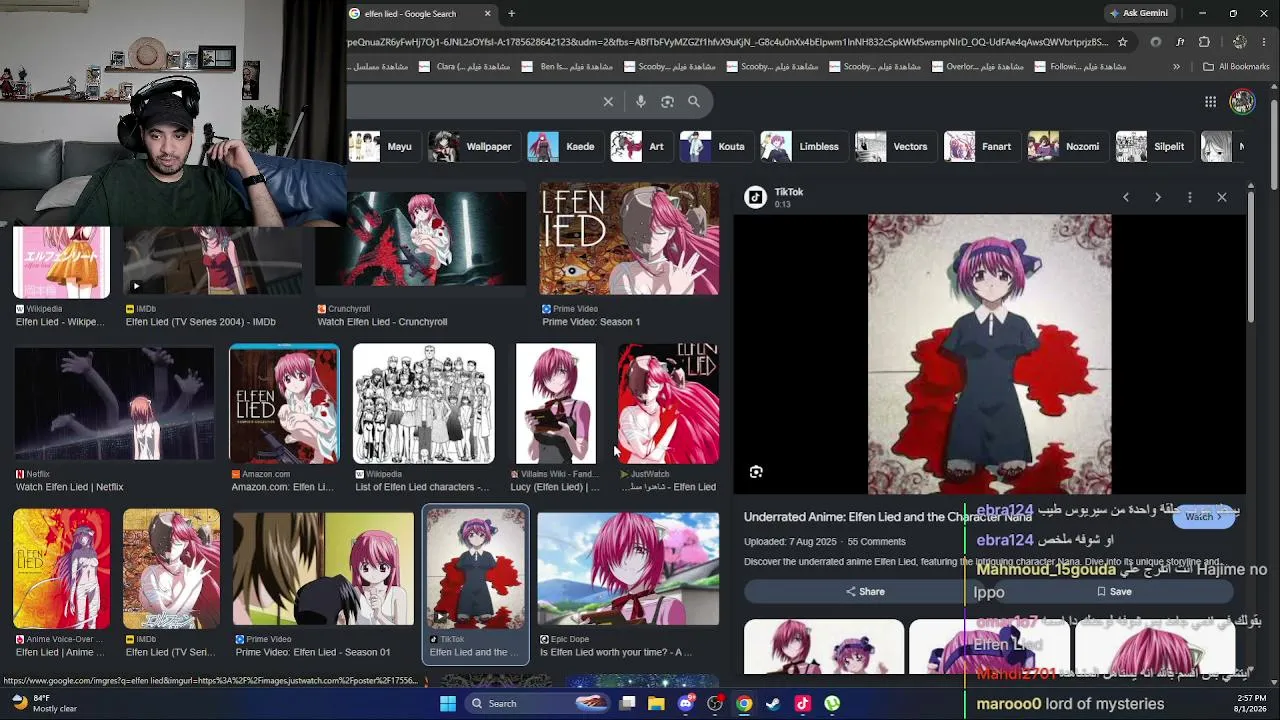
Task: Close the image preview panel
Action: point(1222,197)
